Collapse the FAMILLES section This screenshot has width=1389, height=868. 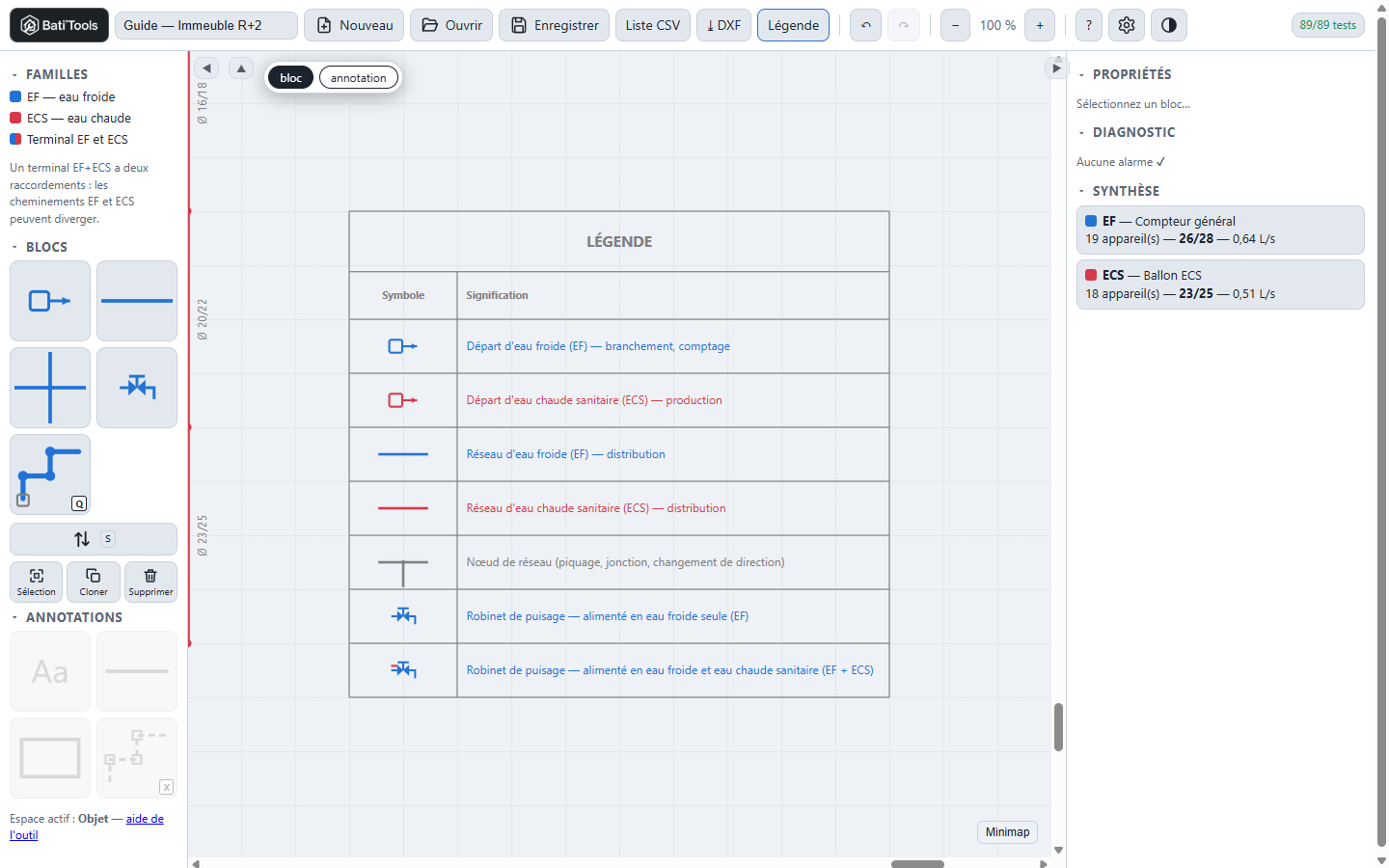pyautogui.click(x=14, y=74)
